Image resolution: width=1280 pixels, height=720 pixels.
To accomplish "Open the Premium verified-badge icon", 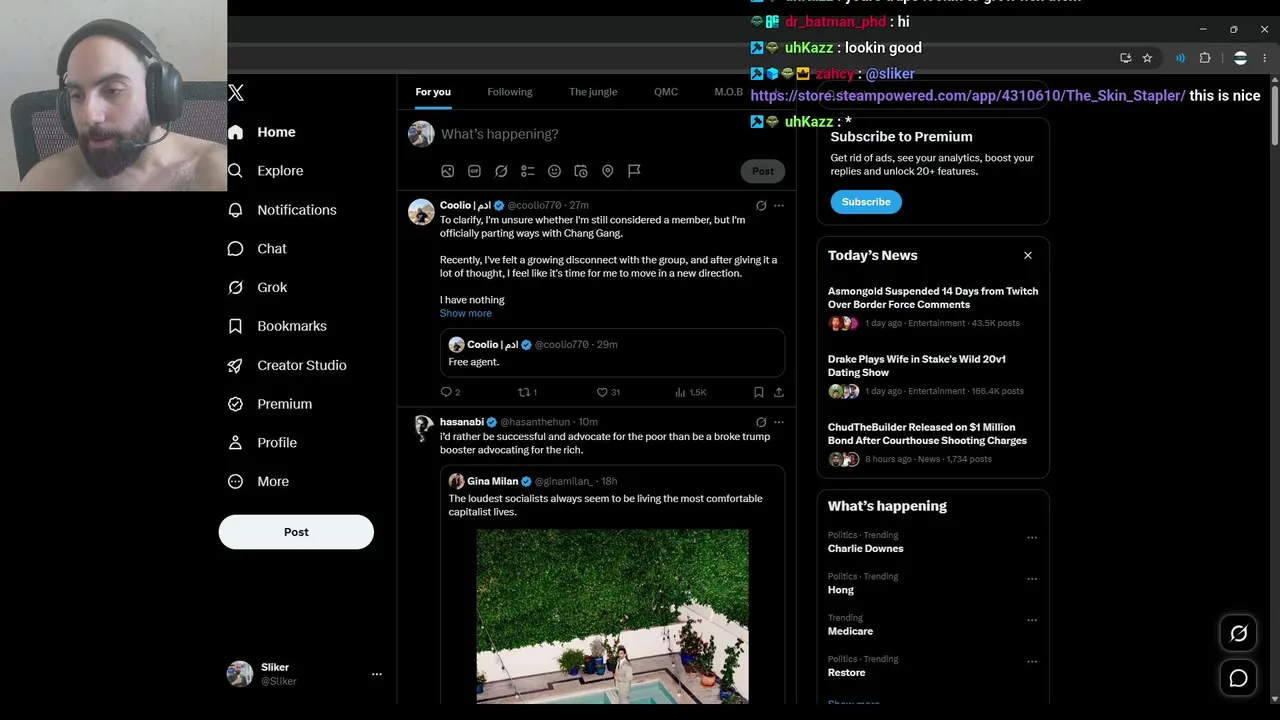I will coord(236,404).
